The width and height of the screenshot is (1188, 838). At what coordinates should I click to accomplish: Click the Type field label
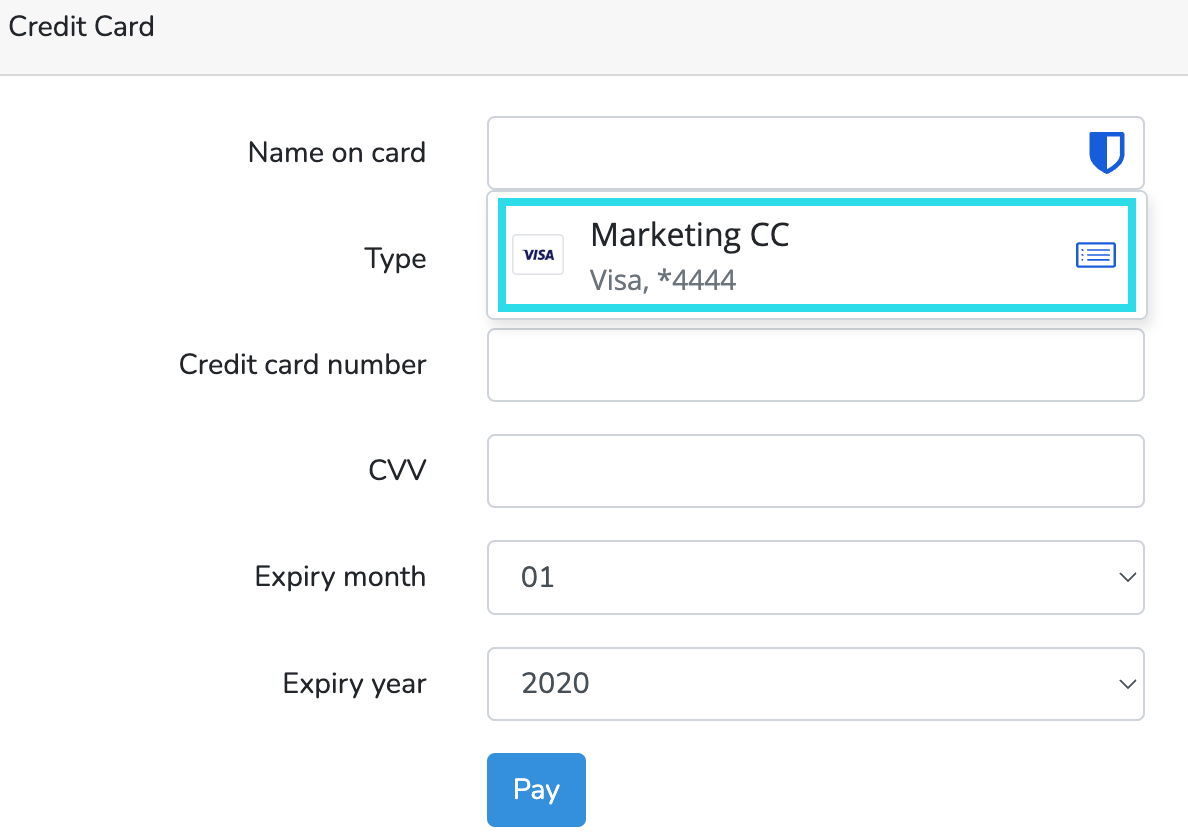click(x=395, y=258)
